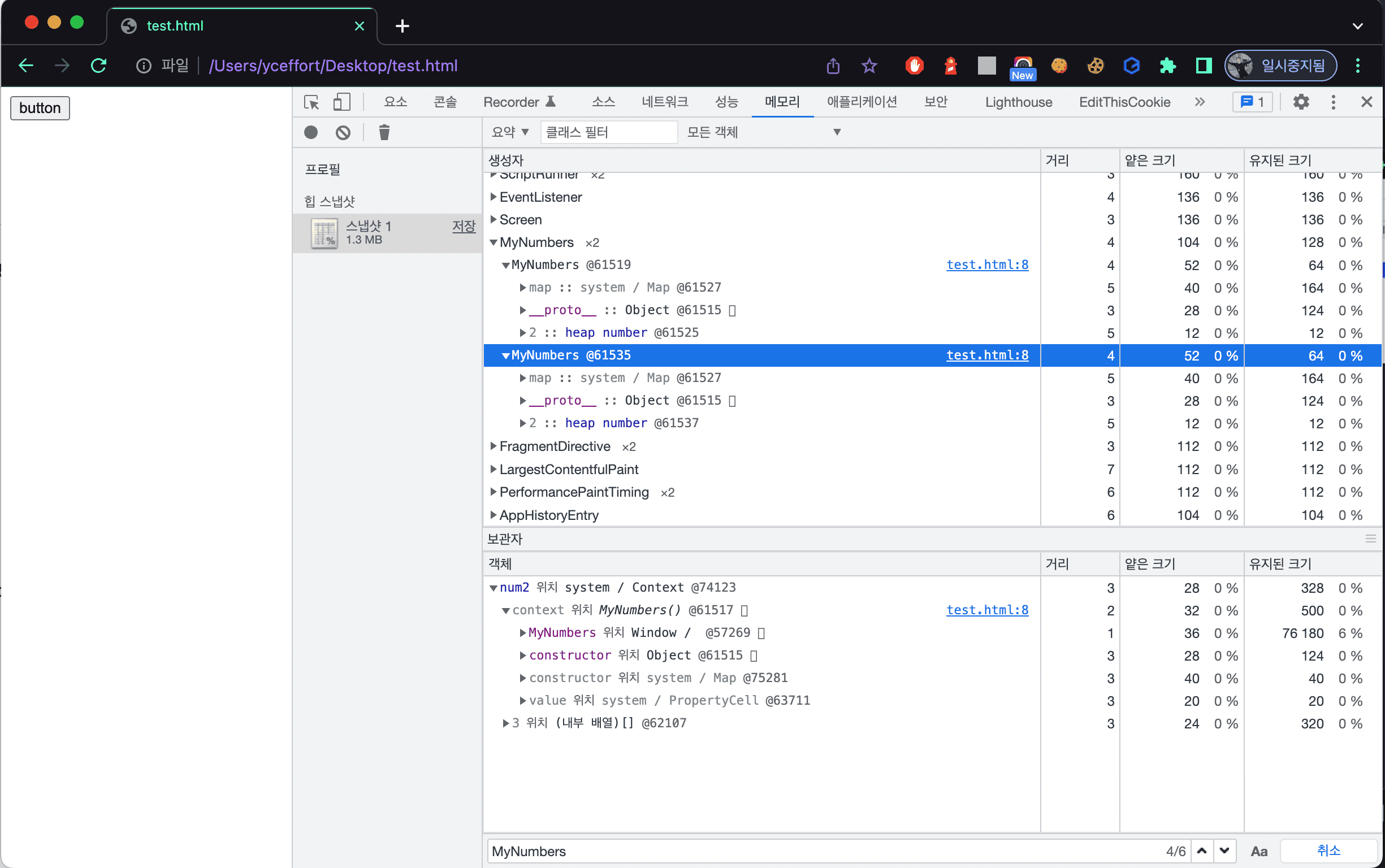
Task: Expand the MyNumbers @61519 tree node
Action: tap(506, 264)
